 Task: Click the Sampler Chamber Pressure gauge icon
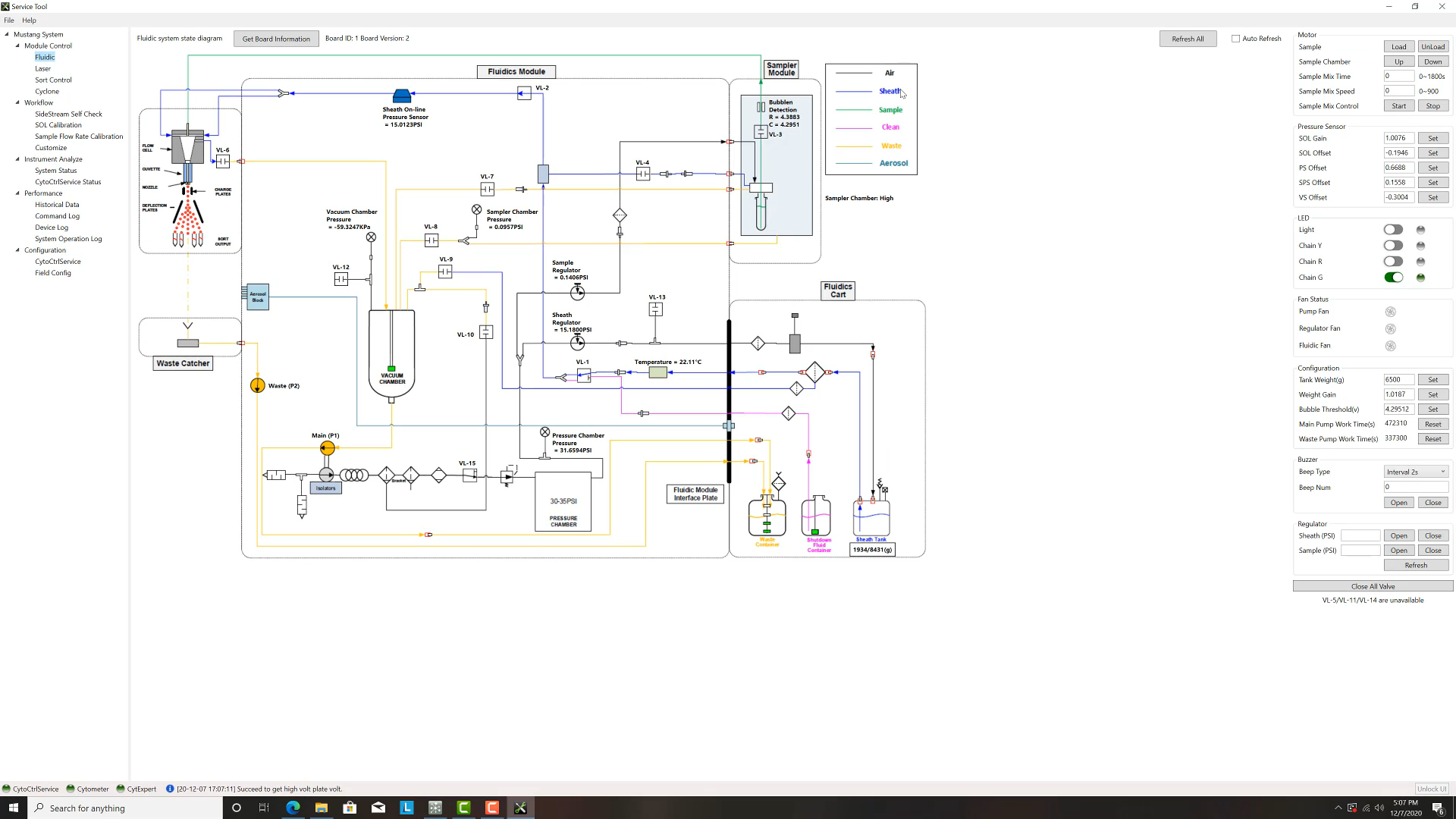pos(476,209)
